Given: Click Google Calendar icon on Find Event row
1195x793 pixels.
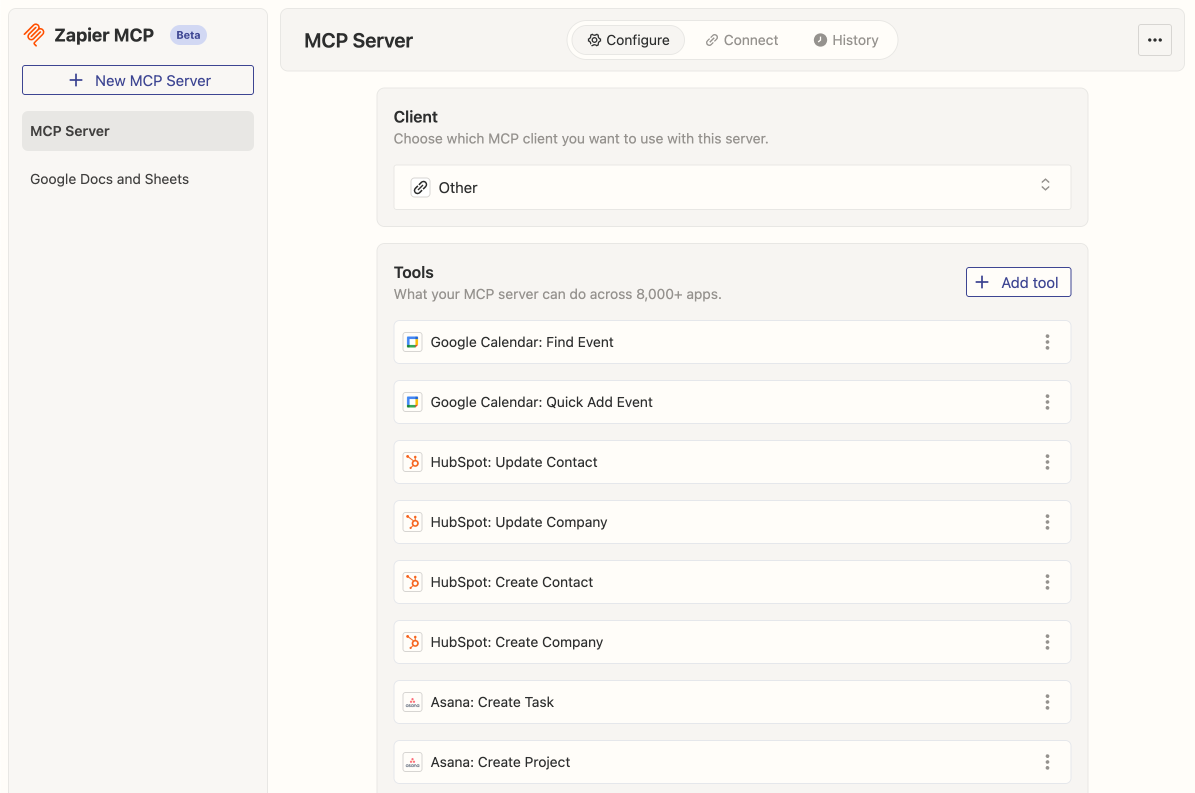Looking at the screenshot, I should [x=412, y=342].
